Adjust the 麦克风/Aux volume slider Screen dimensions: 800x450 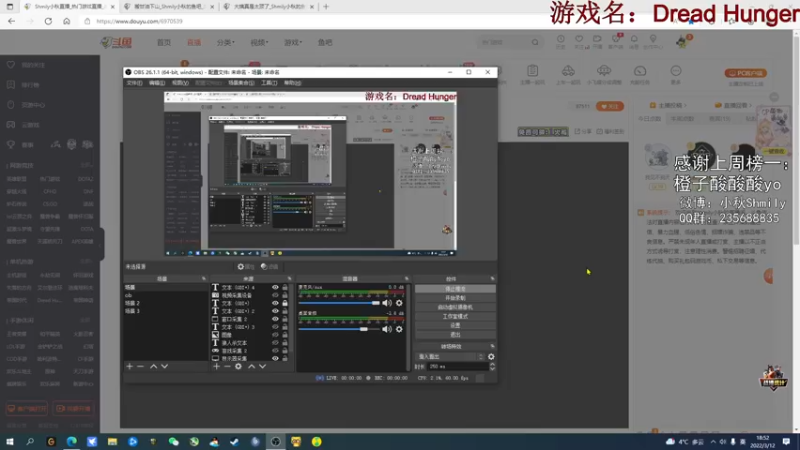pyautogui.click(x=339, y=303)
